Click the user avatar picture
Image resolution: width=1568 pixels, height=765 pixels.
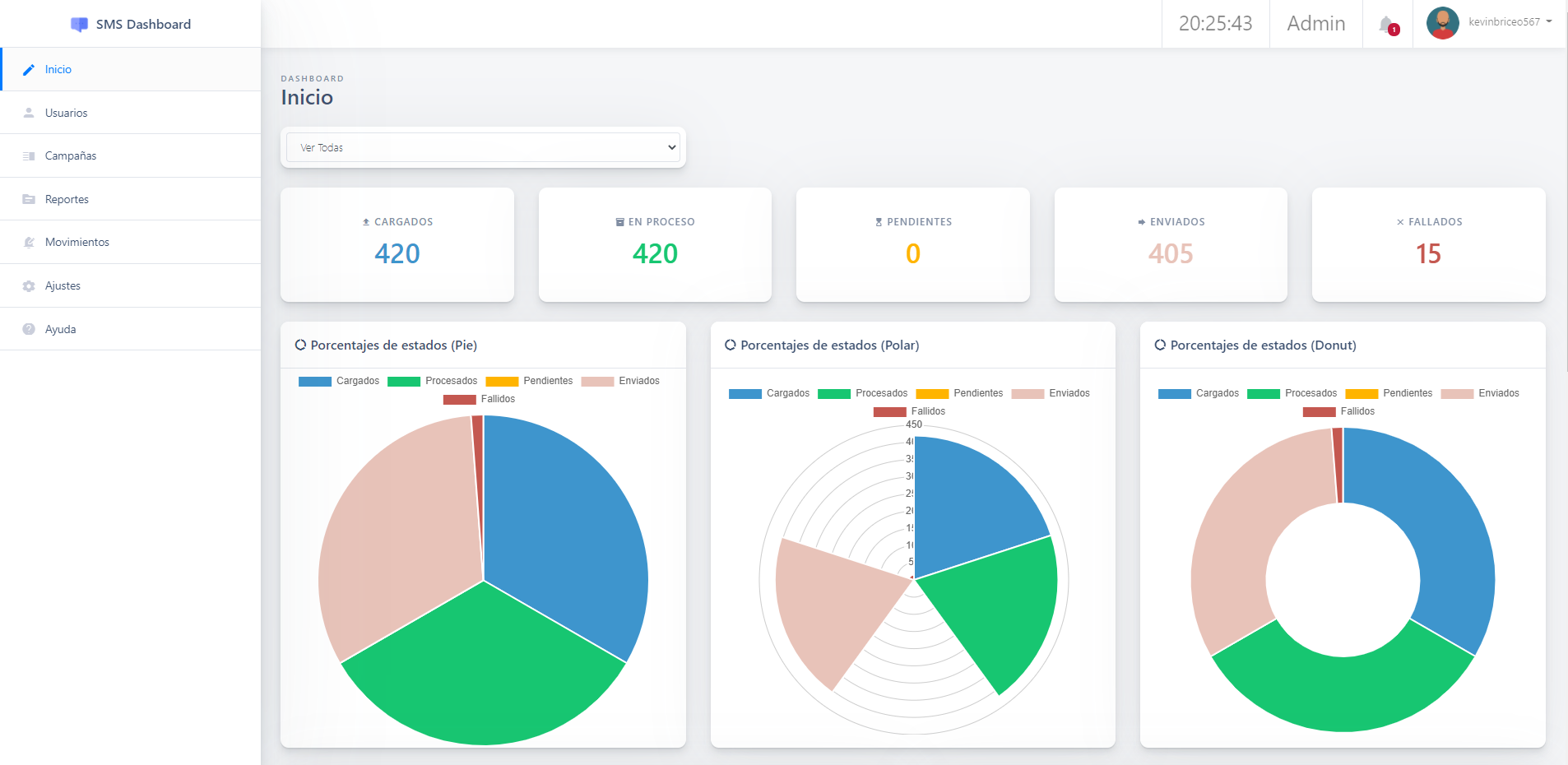(x=1442, y=23)
